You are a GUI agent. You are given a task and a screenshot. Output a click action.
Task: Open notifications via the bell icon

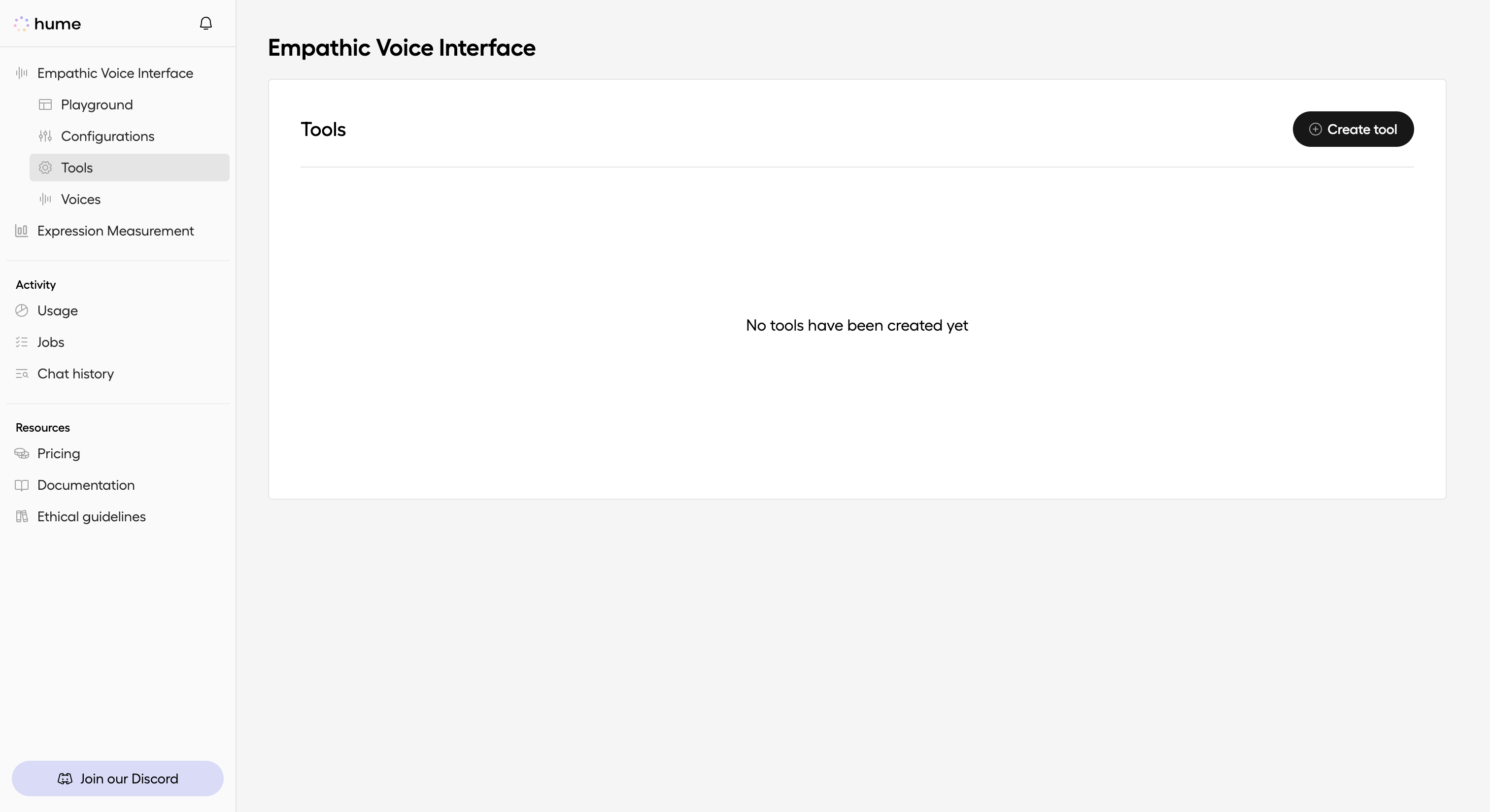pyautogui.click(x=206, y=23)
